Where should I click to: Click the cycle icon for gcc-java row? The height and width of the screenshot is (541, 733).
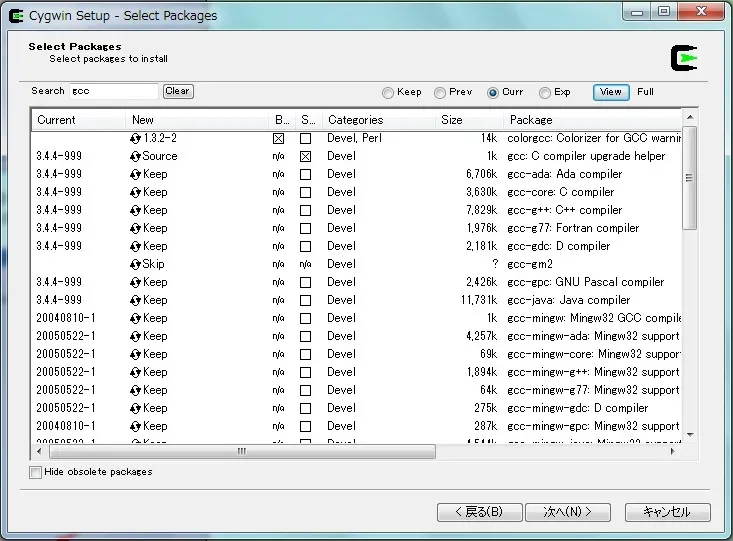click(136, 300)
